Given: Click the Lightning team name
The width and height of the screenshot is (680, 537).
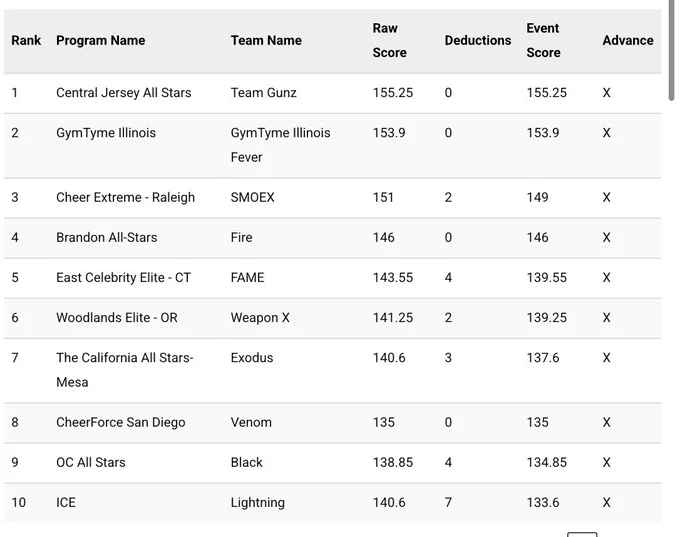Looking at the screenshot, I should 258,503.
